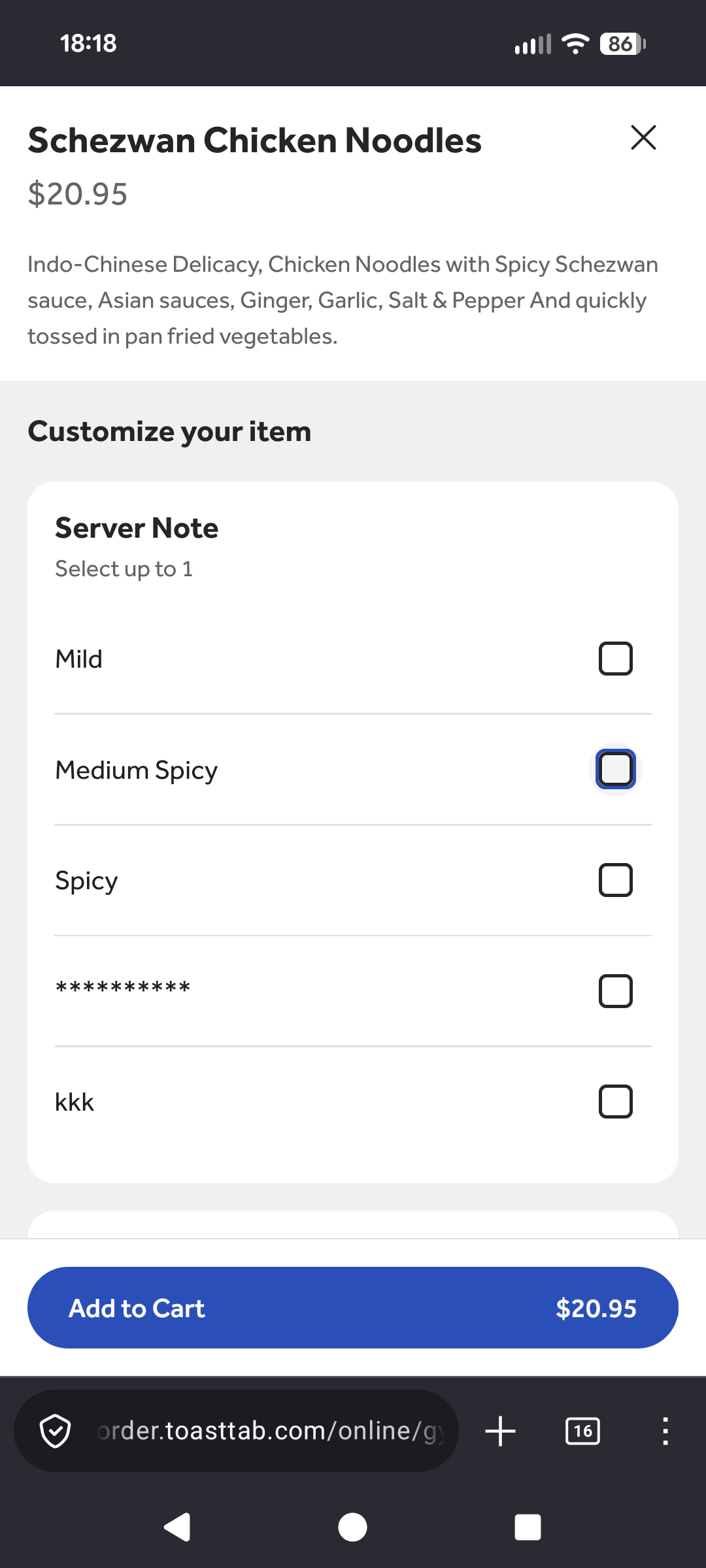Enable the kkk option checkbox

pos(615,1102)
